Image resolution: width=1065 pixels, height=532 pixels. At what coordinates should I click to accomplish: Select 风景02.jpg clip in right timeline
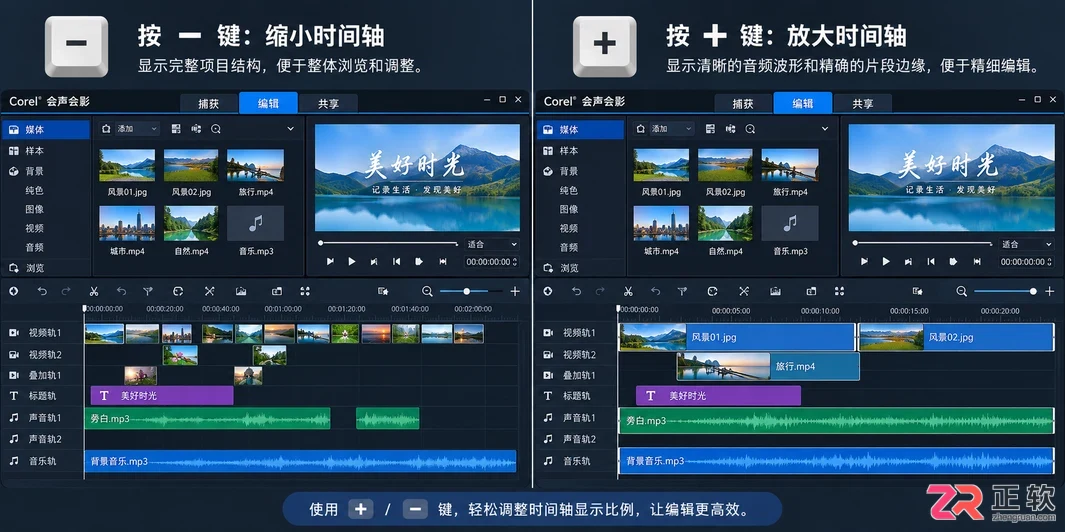(x=956, y=337)
